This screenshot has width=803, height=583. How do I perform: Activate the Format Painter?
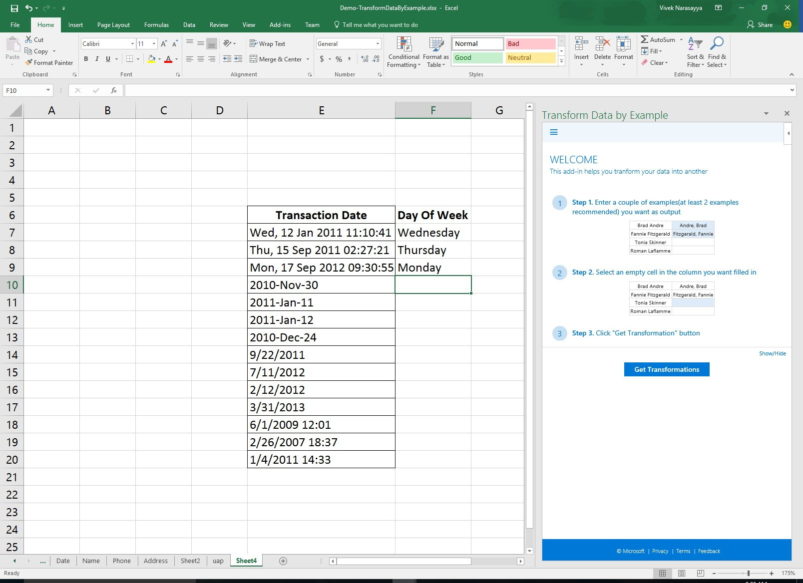pos(50,61)
